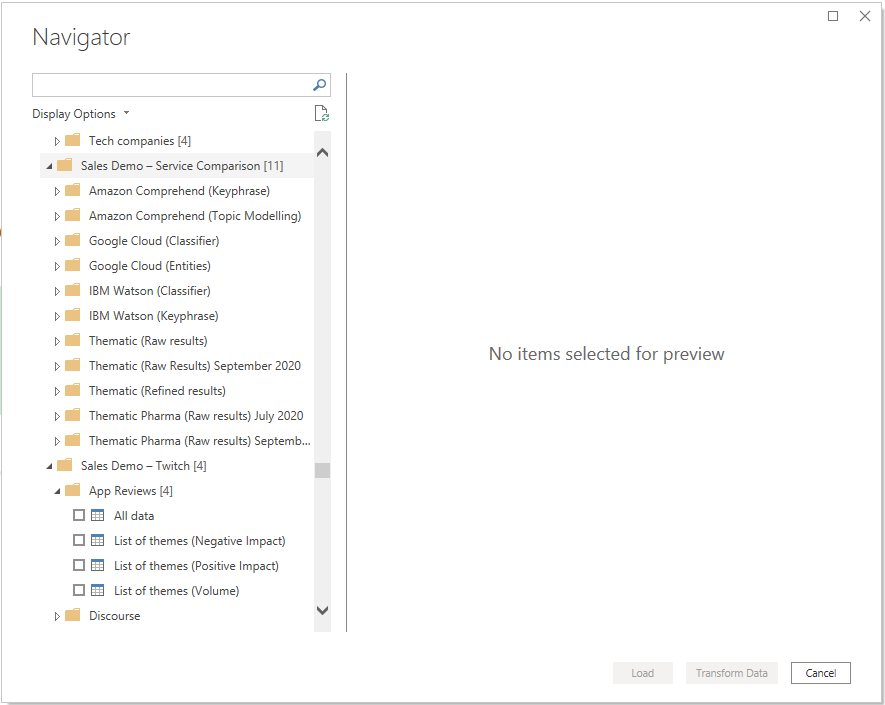The width and height of the screenshot is (885, 705).
Task: Click the Discourse folder icon
Action: pos(73,615)
